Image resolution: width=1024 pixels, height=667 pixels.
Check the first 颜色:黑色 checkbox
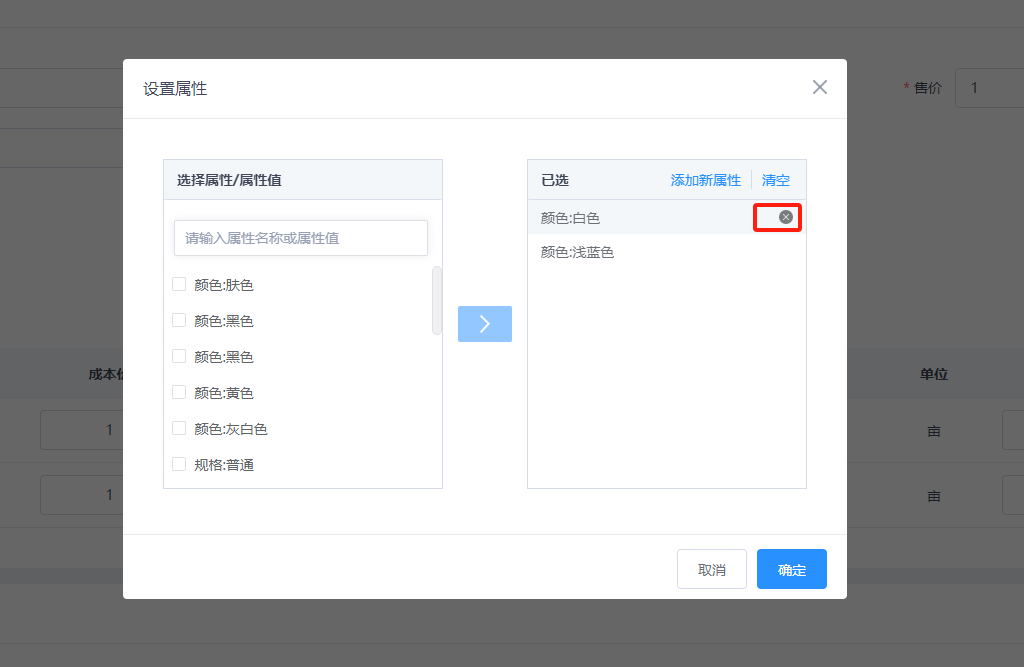(179, 320)
